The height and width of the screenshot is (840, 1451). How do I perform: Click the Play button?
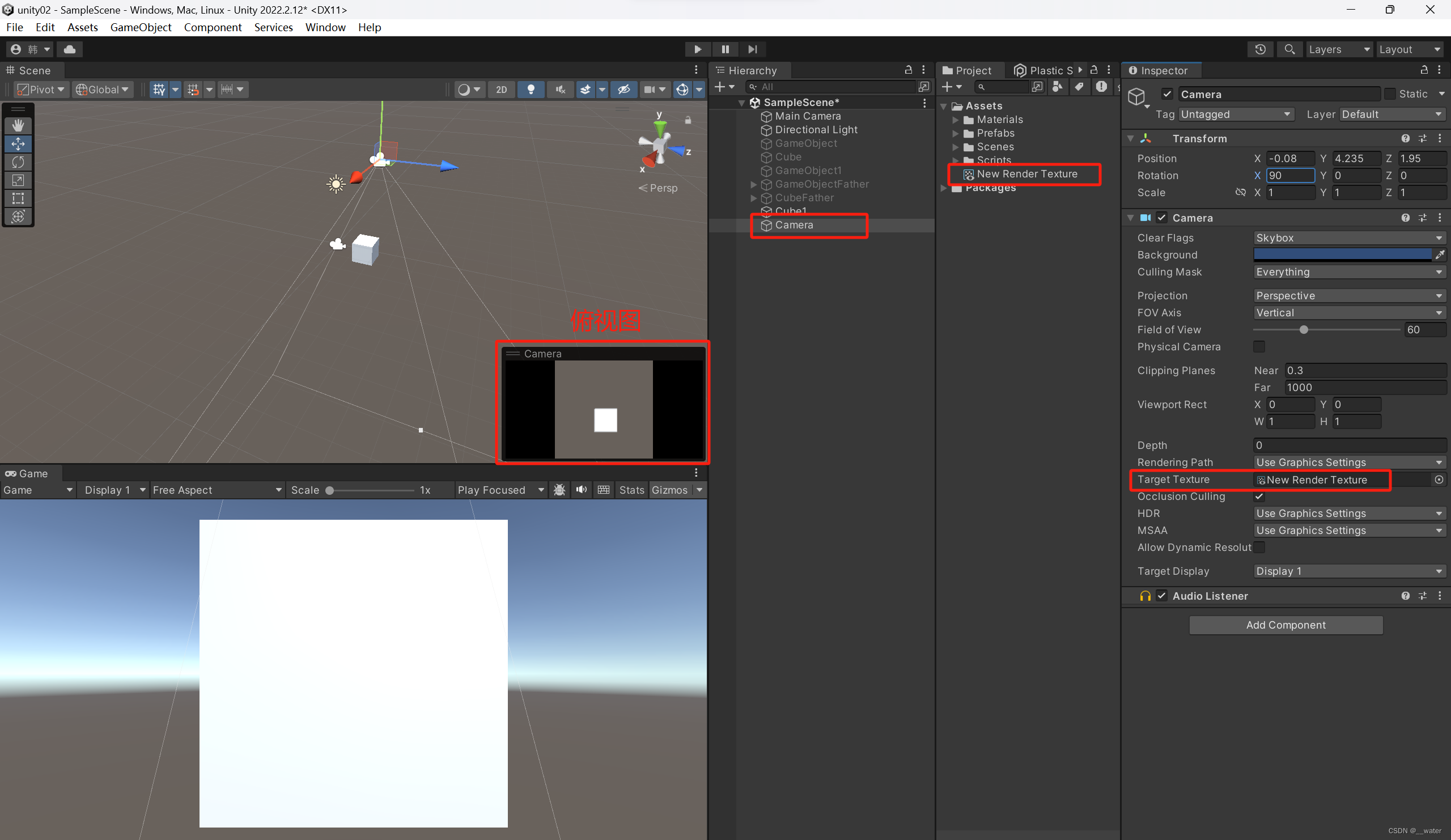pyautogui.click(x=697, y=49)
